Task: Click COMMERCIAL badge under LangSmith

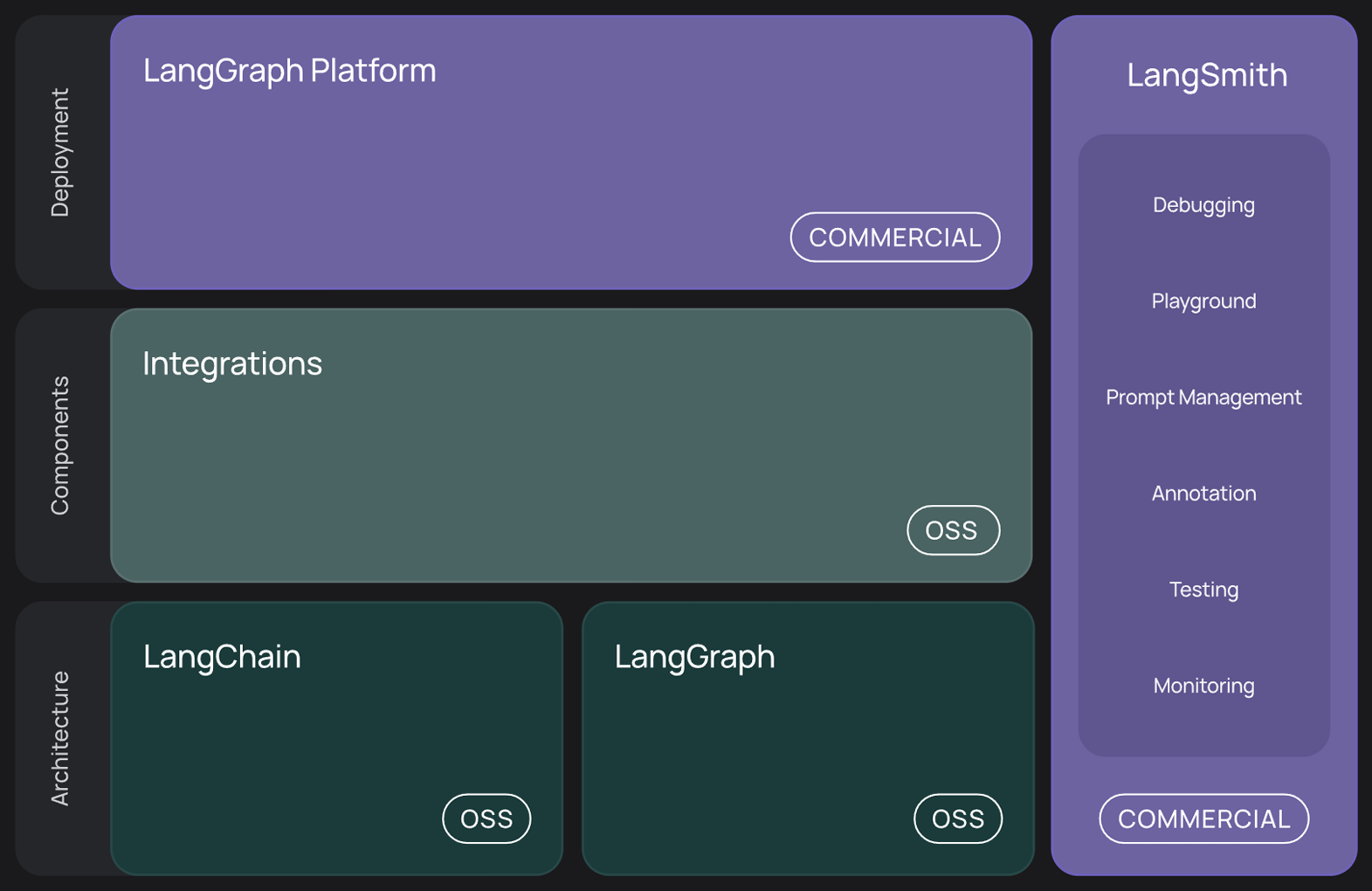Action: pyautogui.click(x=1203, y=818)
